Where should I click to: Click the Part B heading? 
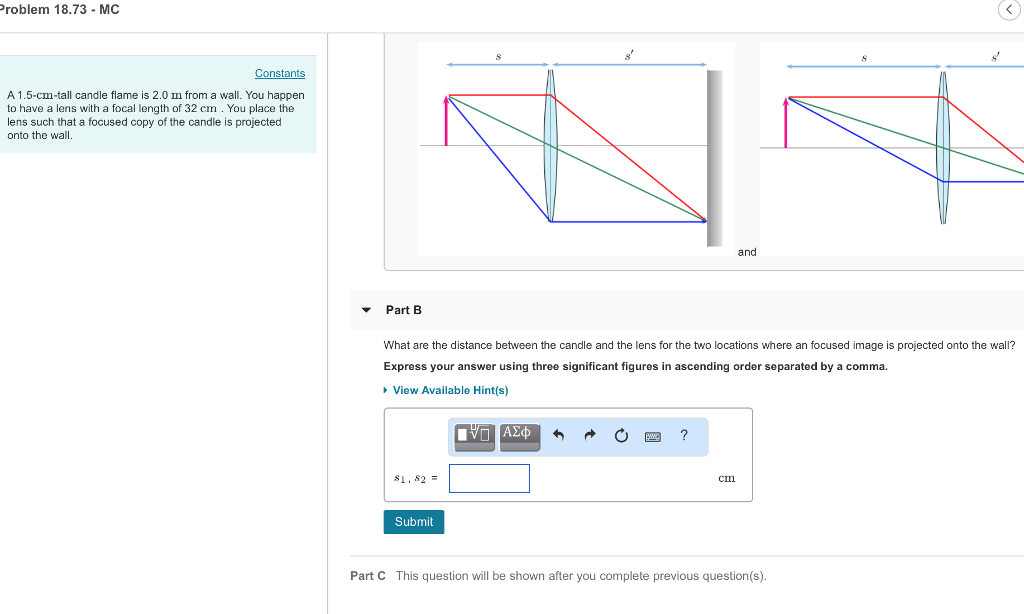404,310
